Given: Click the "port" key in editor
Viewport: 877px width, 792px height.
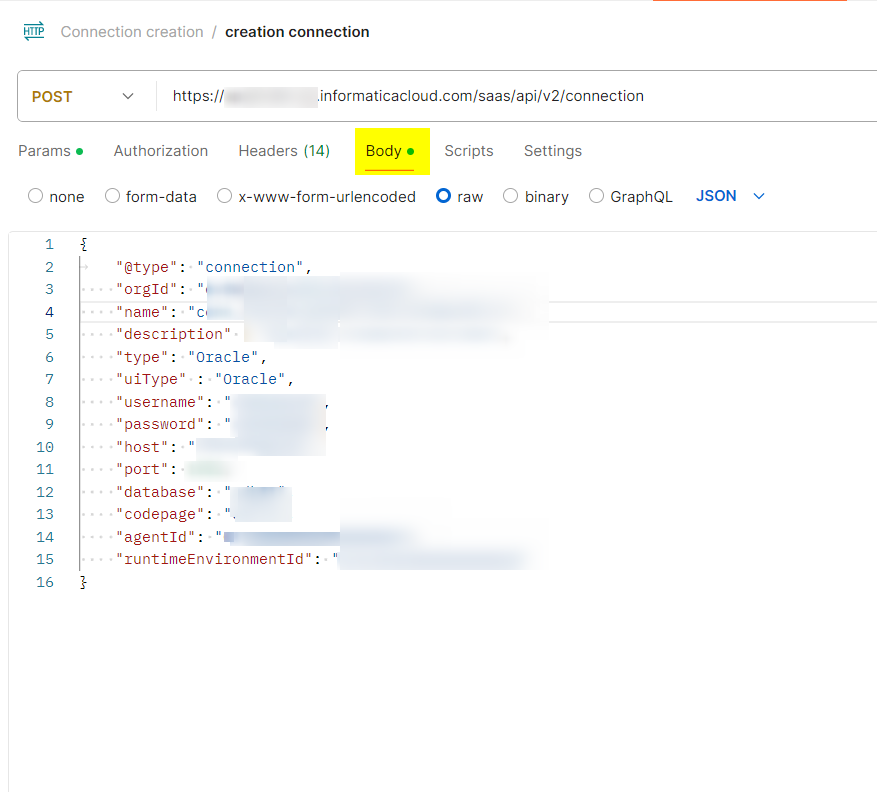Looking at the screenshot, I should [x=142, y=469].
